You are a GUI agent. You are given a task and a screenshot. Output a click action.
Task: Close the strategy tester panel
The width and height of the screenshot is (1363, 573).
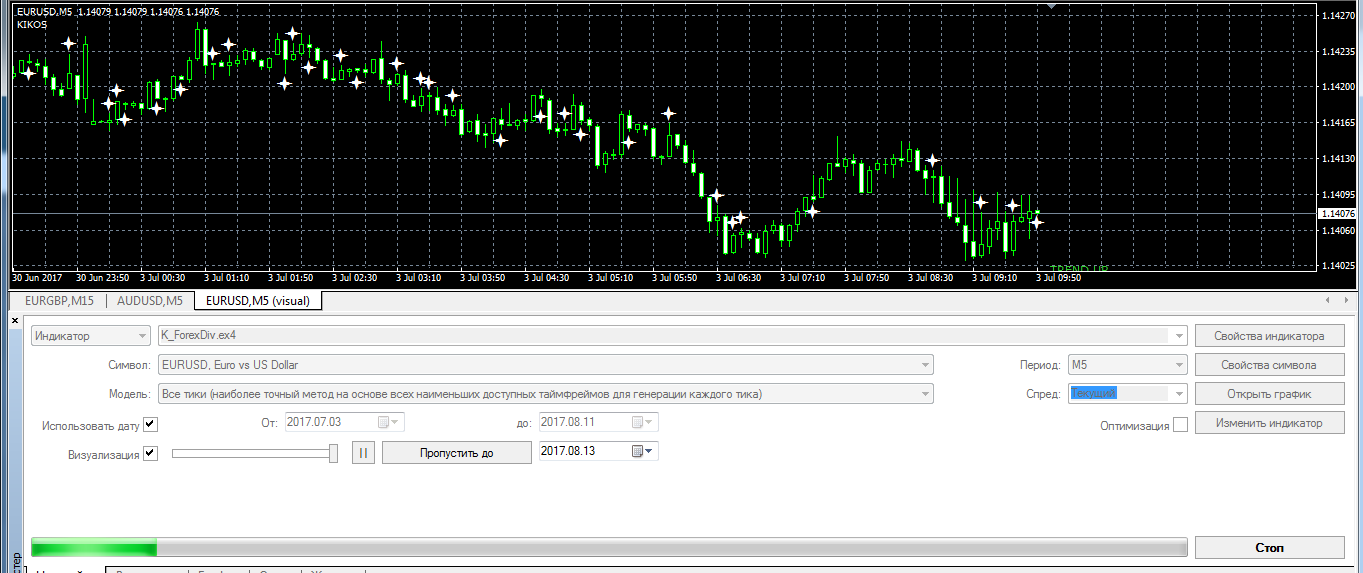[14, 321]
